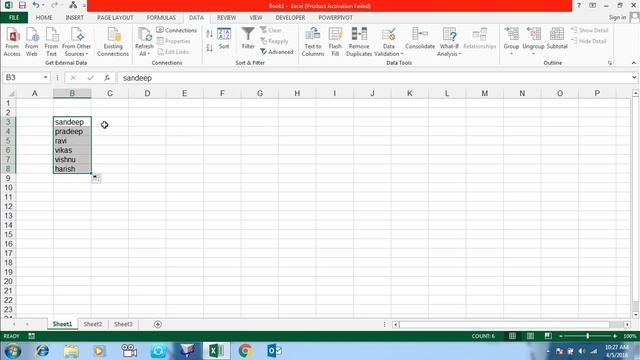640x360 pixels.
Task: Select column D header
Action: [x=147, y=93]
